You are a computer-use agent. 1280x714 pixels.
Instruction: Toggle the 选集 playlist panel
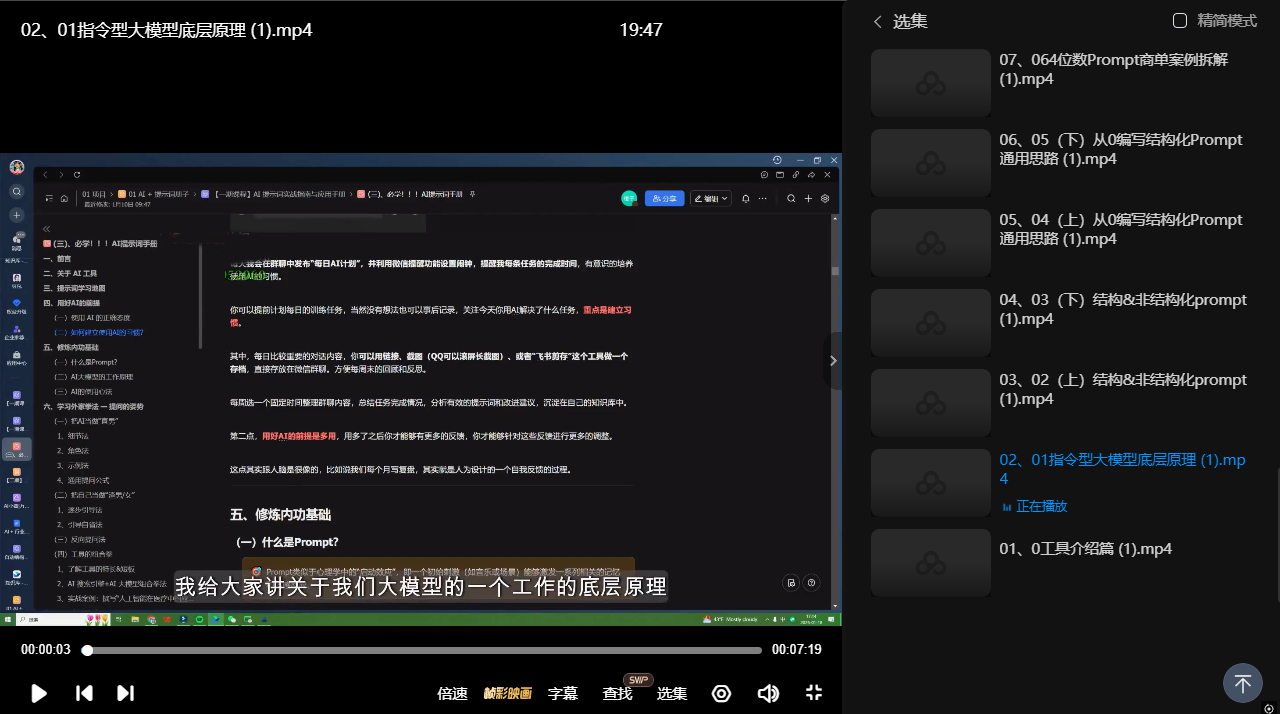pos(672,693)
